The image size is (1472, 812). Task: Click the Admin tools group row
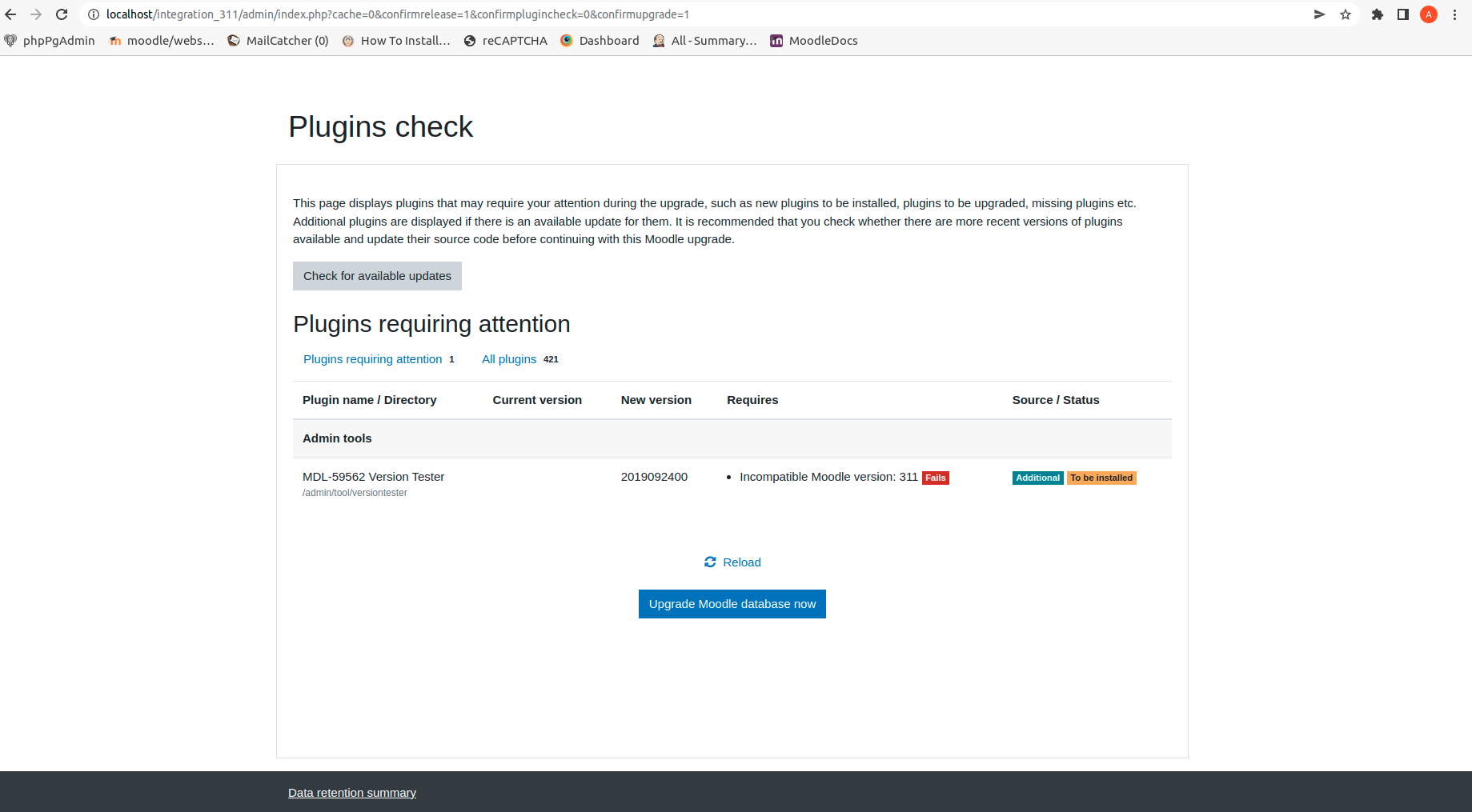pos(732,438)
